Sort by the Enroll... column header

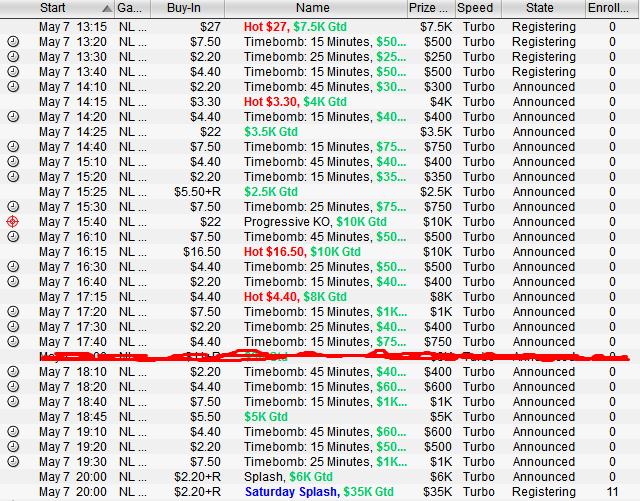pos(612,8)
